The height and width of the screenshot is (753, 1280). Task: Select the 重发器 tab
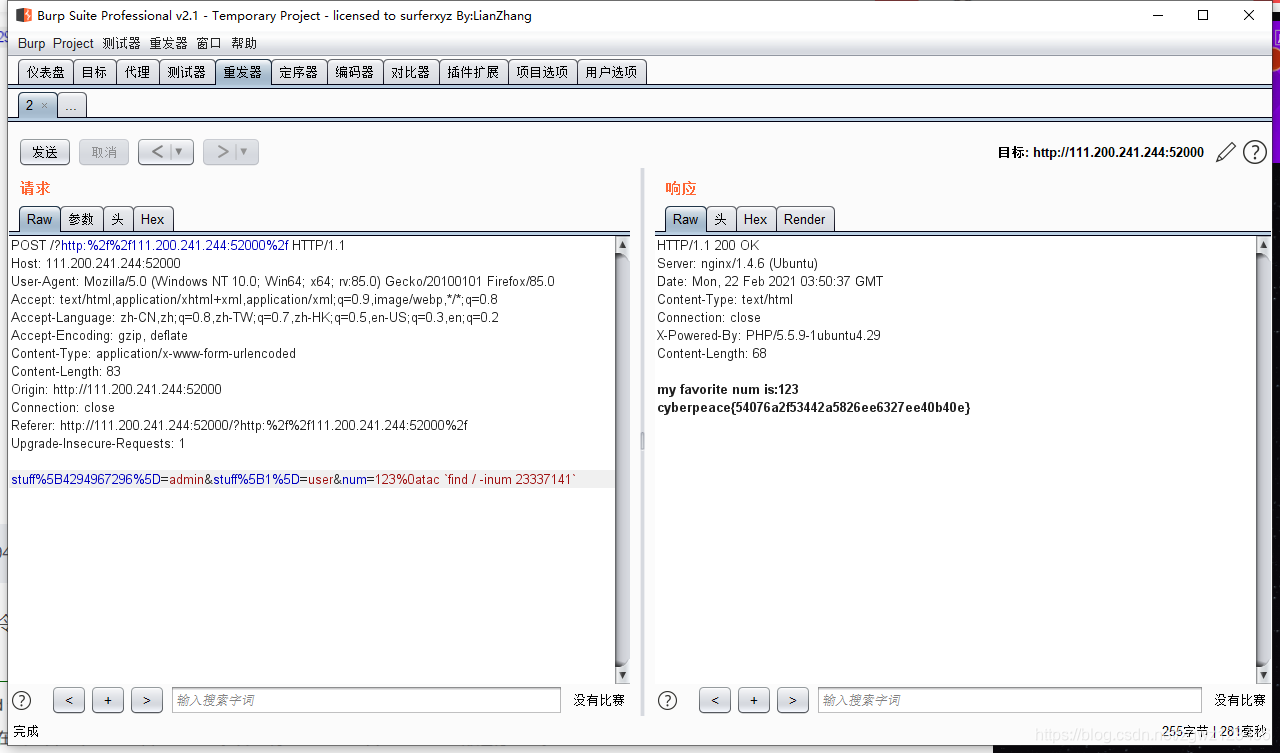pyautogui.click(x=243, y=72)
